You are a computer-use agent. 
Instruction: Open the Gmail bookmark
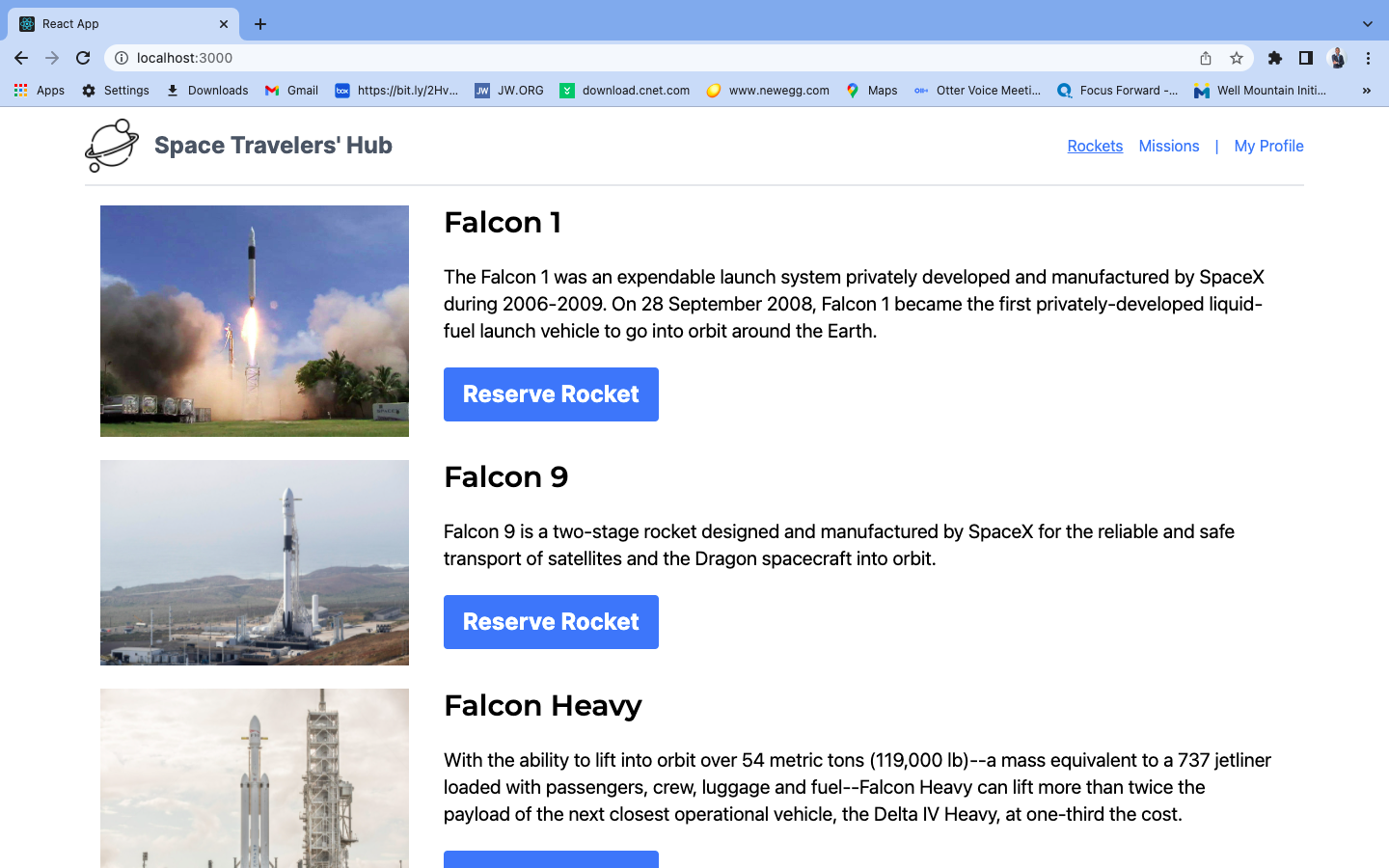291,91
